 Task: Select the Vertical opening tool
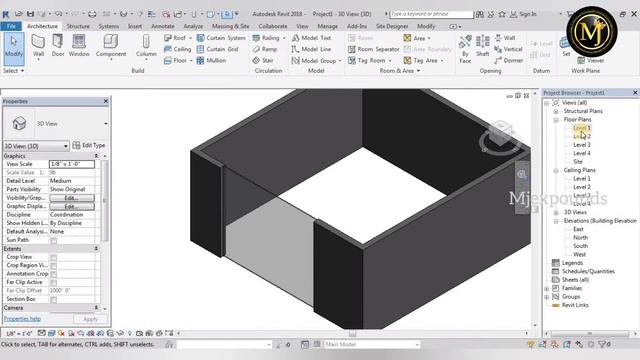point(508,49)
